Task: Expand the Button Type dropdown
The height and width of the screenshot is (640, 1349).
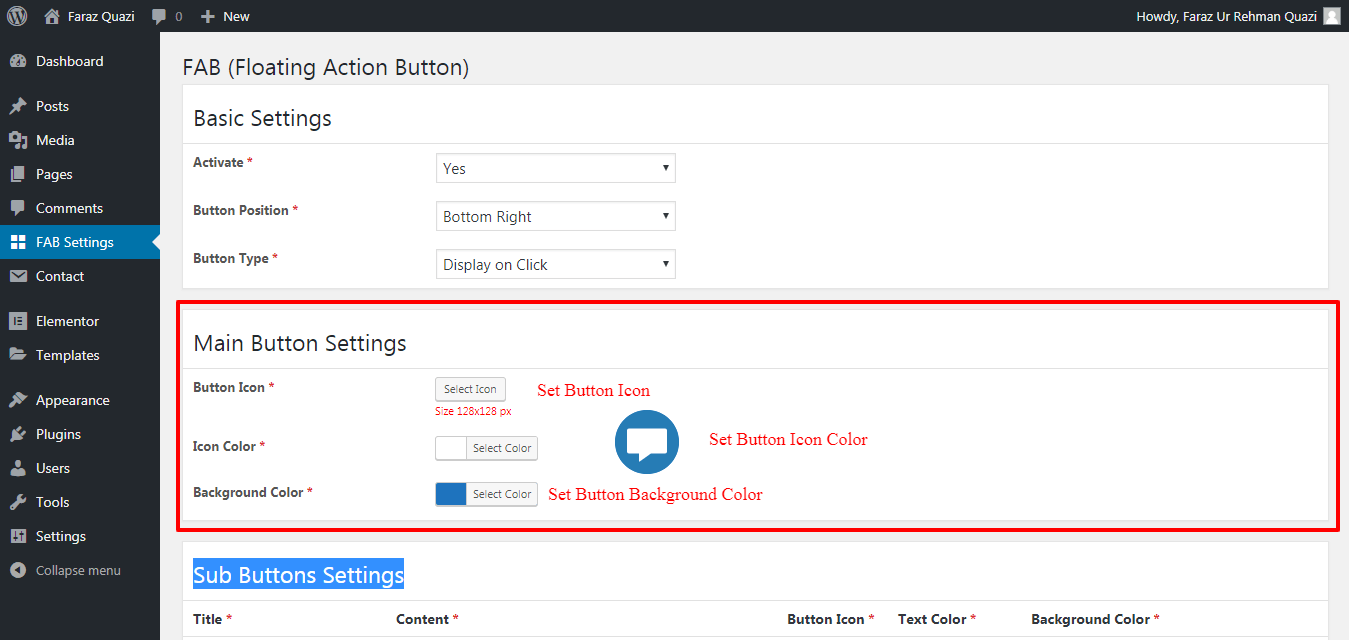Action: (555, 265)
